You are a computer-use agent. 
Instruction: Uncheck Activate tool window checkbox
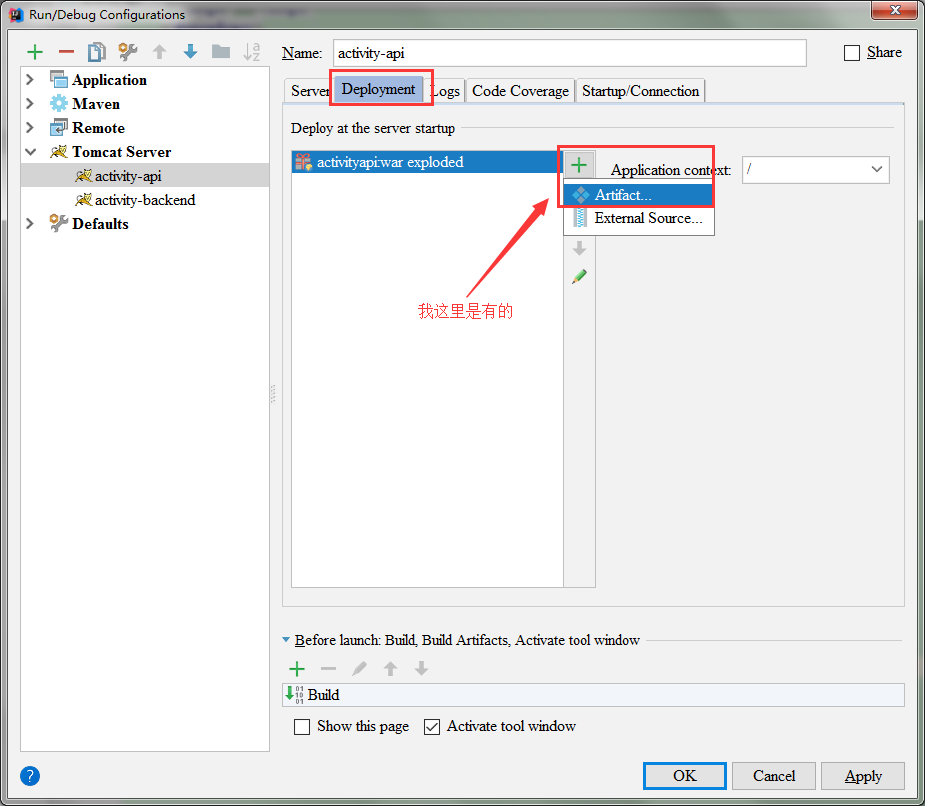(432, 727)
